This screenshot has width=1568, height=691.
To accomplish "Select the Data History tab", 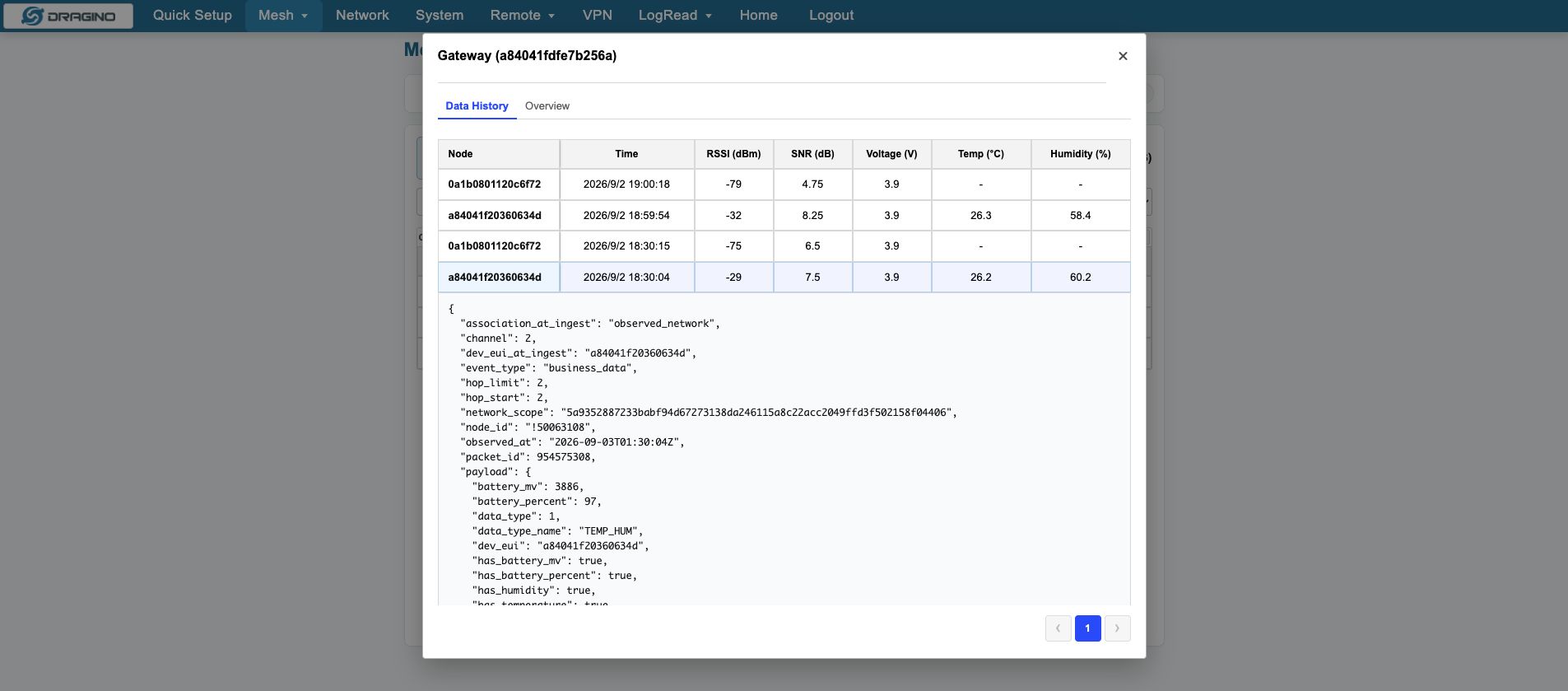I will (x=477, y=106).
